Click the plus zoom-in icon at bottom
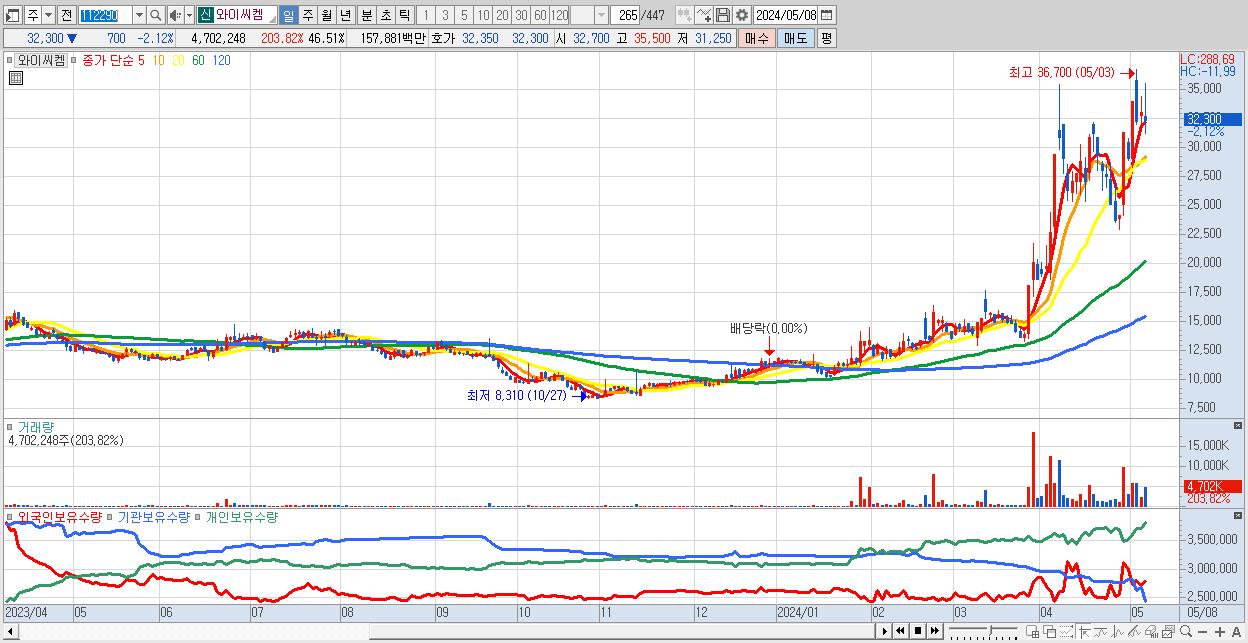 1220,632
